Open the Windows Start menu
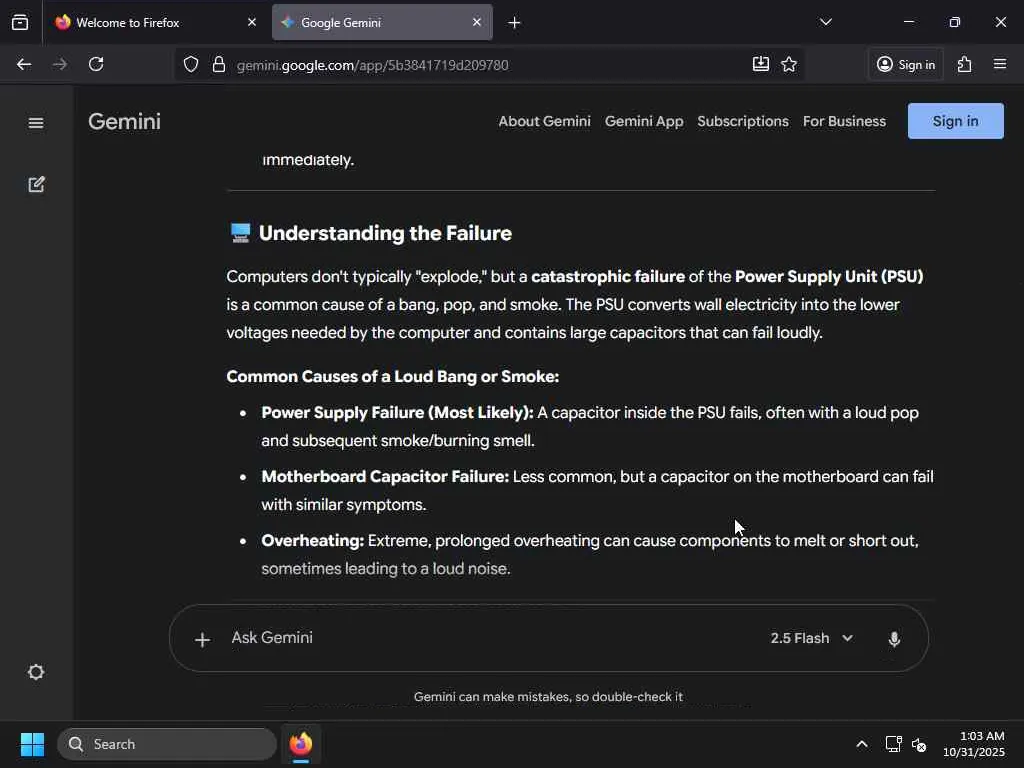 [32, 744]
